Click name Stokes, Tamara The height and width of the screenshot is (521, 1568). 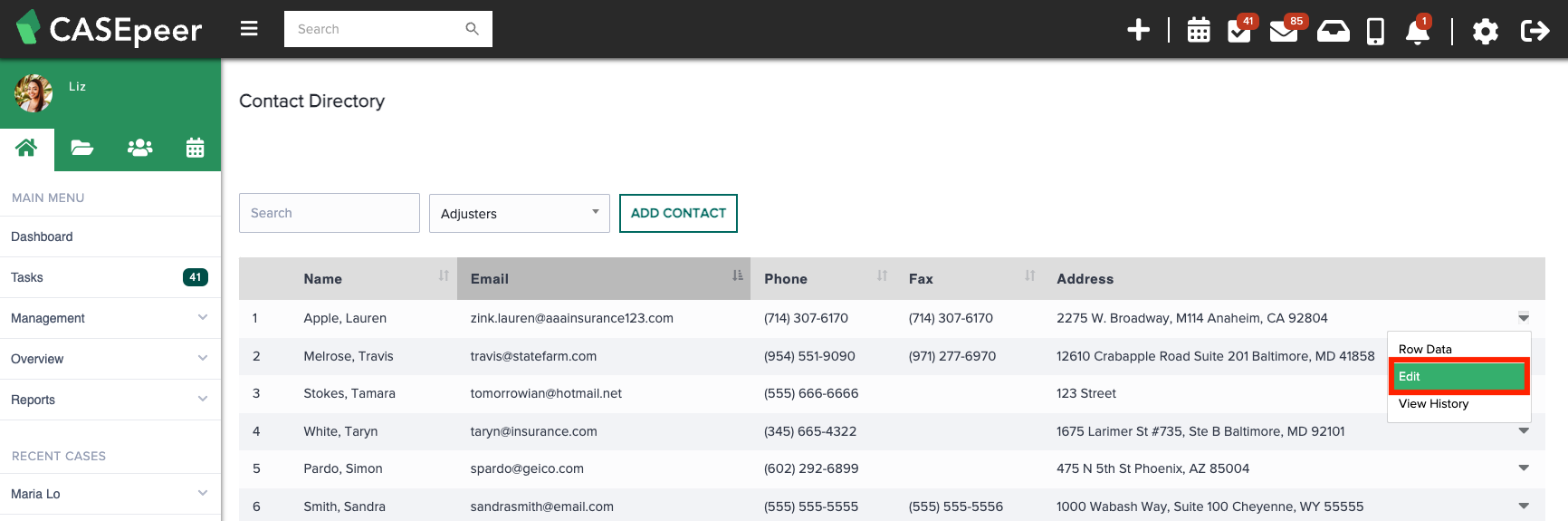click(349, 393)
